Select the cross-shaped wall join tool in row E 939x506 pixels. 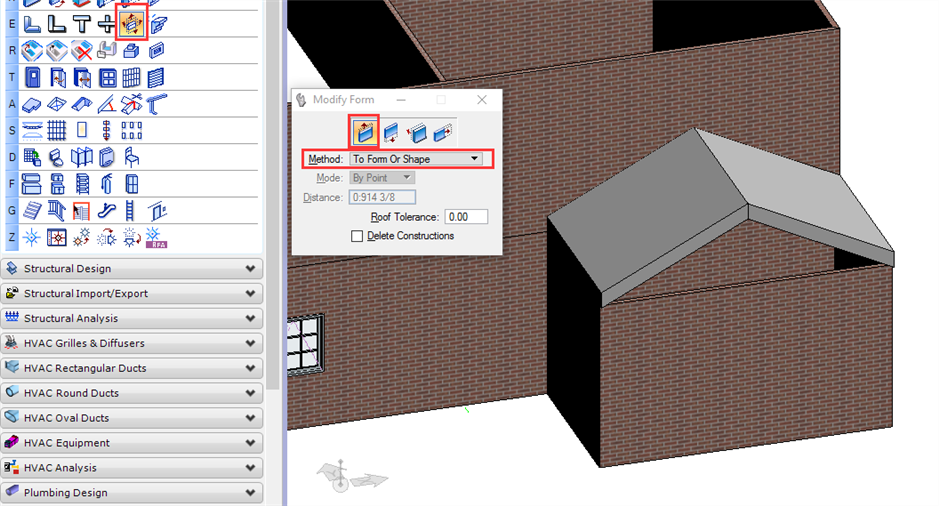click(107, 25)
